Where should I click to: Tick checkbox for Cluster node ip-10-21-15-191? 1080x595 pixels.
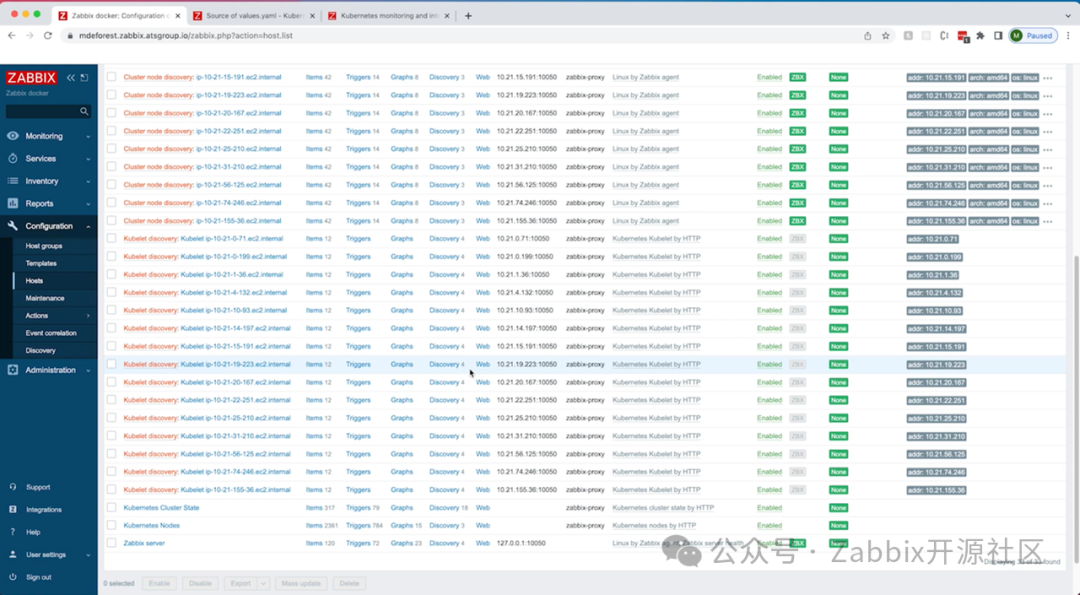(111, 77)
